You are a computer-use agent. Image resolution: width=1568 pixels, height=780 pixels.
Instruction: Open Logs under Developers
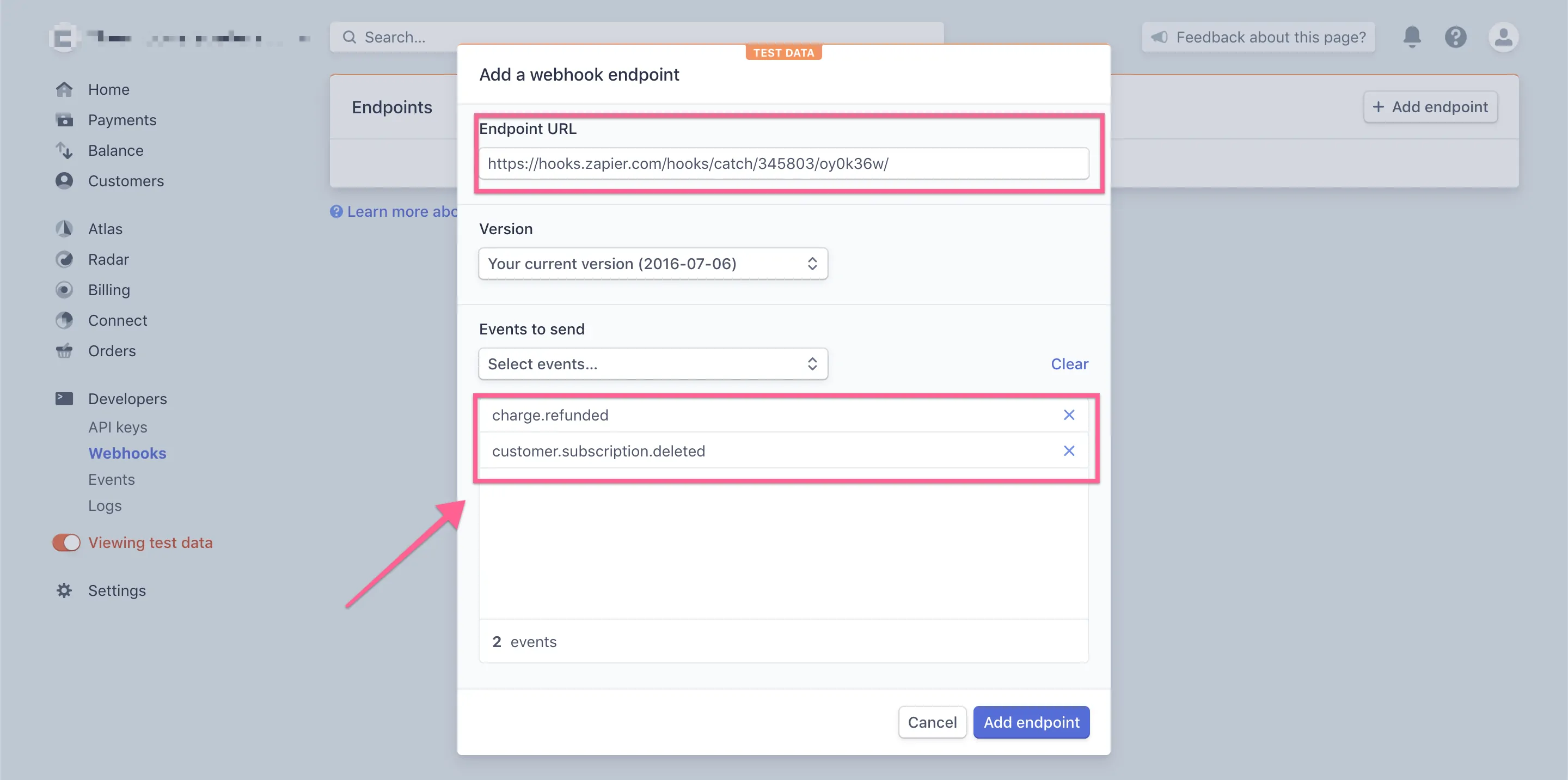pos(105,505)
